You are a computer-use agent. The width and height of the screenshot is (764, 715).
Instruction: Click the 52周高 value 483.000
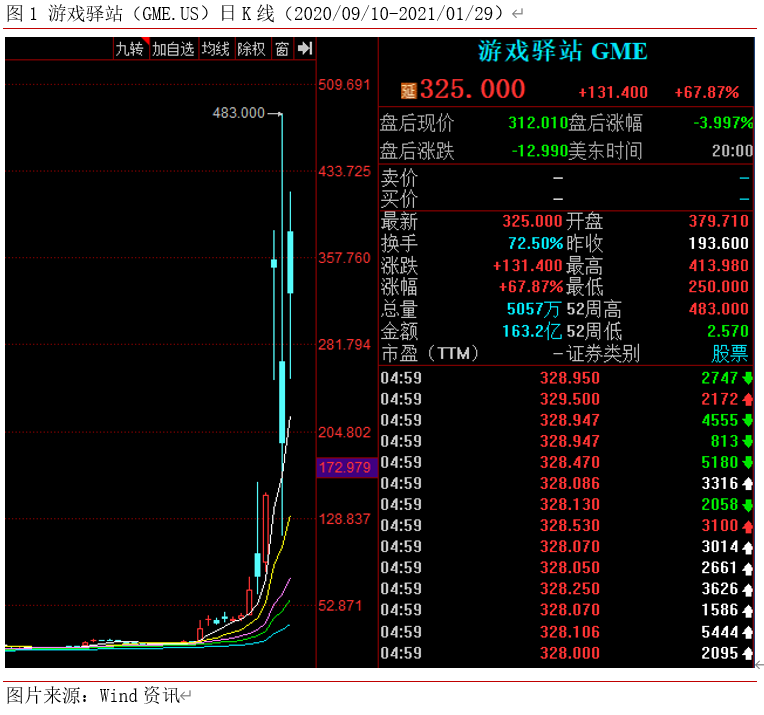coord(719,309)
